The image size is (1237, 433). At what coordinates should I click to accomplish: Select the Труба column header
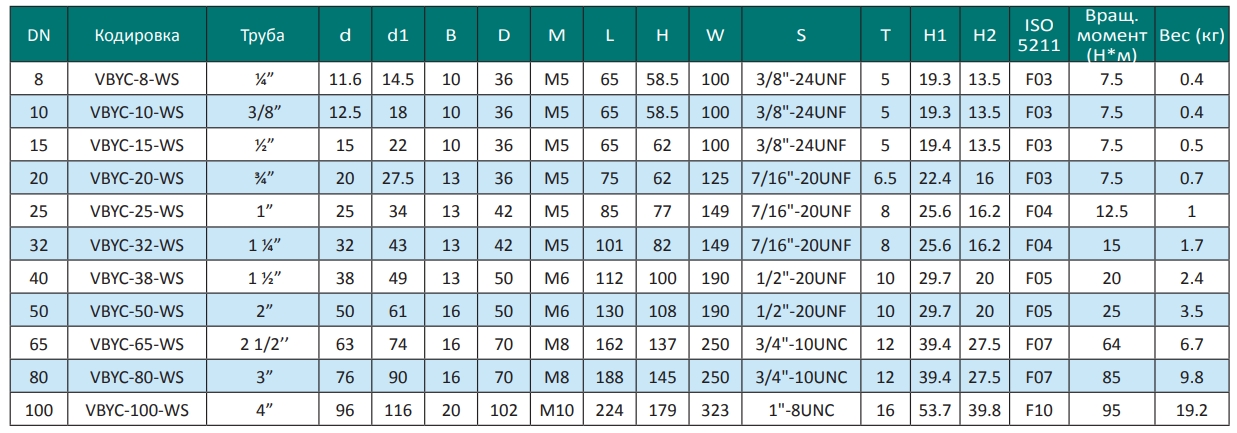[x=262, y=36]
